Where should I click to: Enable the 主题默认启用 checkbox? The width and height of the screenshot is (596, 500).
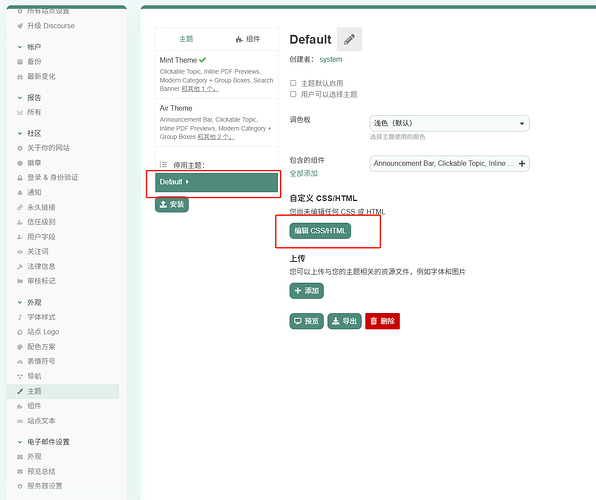pyautogui.click(x=293, y=83)
